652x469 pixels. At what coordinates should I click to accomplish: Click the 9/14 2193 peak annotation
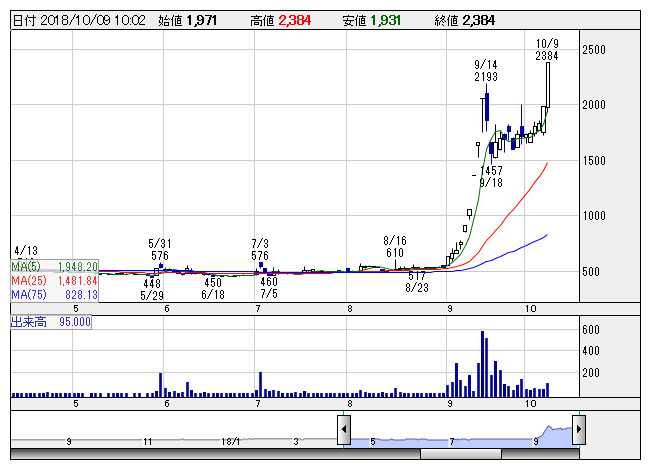pos(486,70)
